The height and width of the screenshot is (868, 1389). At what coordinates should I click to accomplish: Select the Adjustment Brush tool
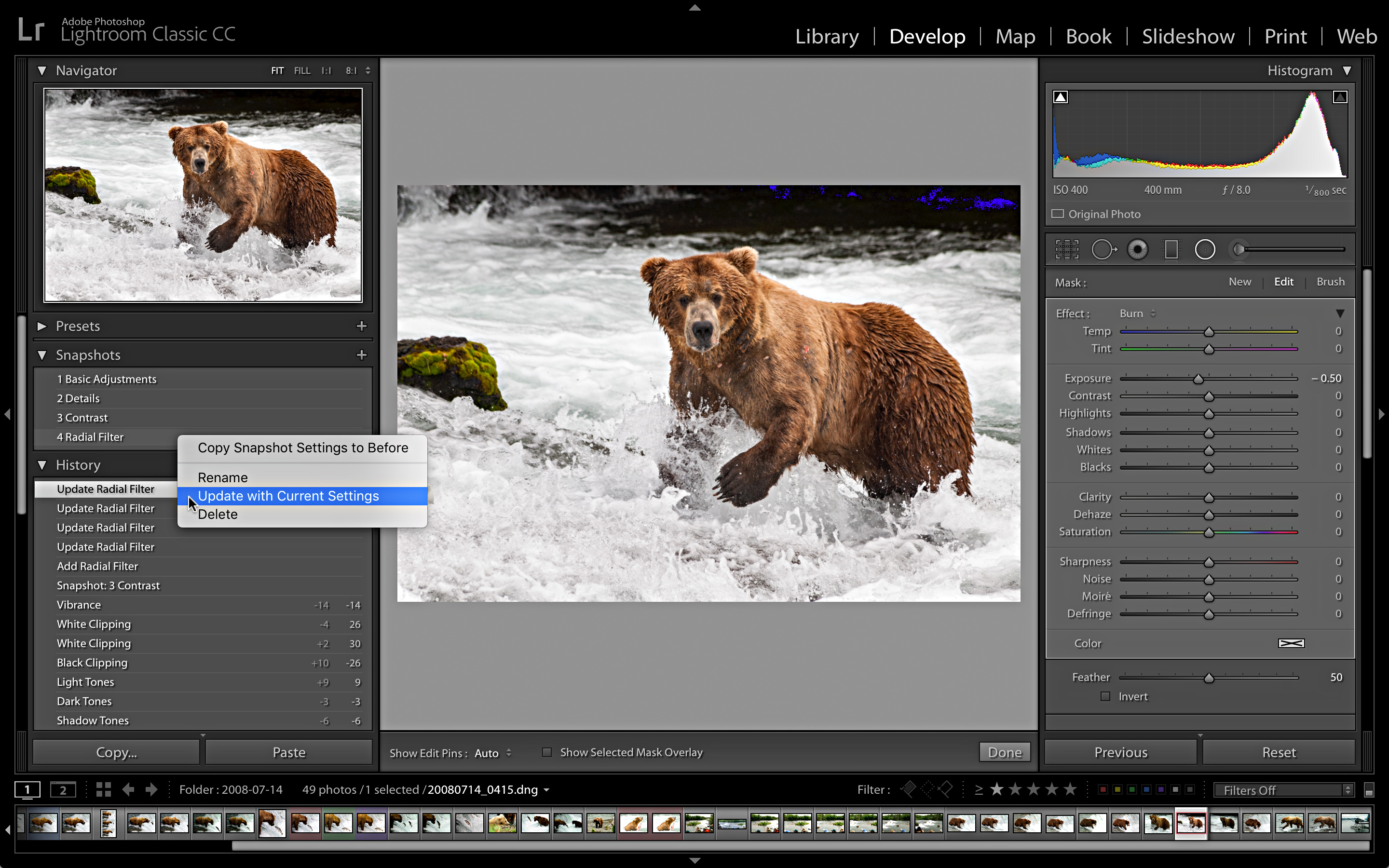tap(1237, 248)
